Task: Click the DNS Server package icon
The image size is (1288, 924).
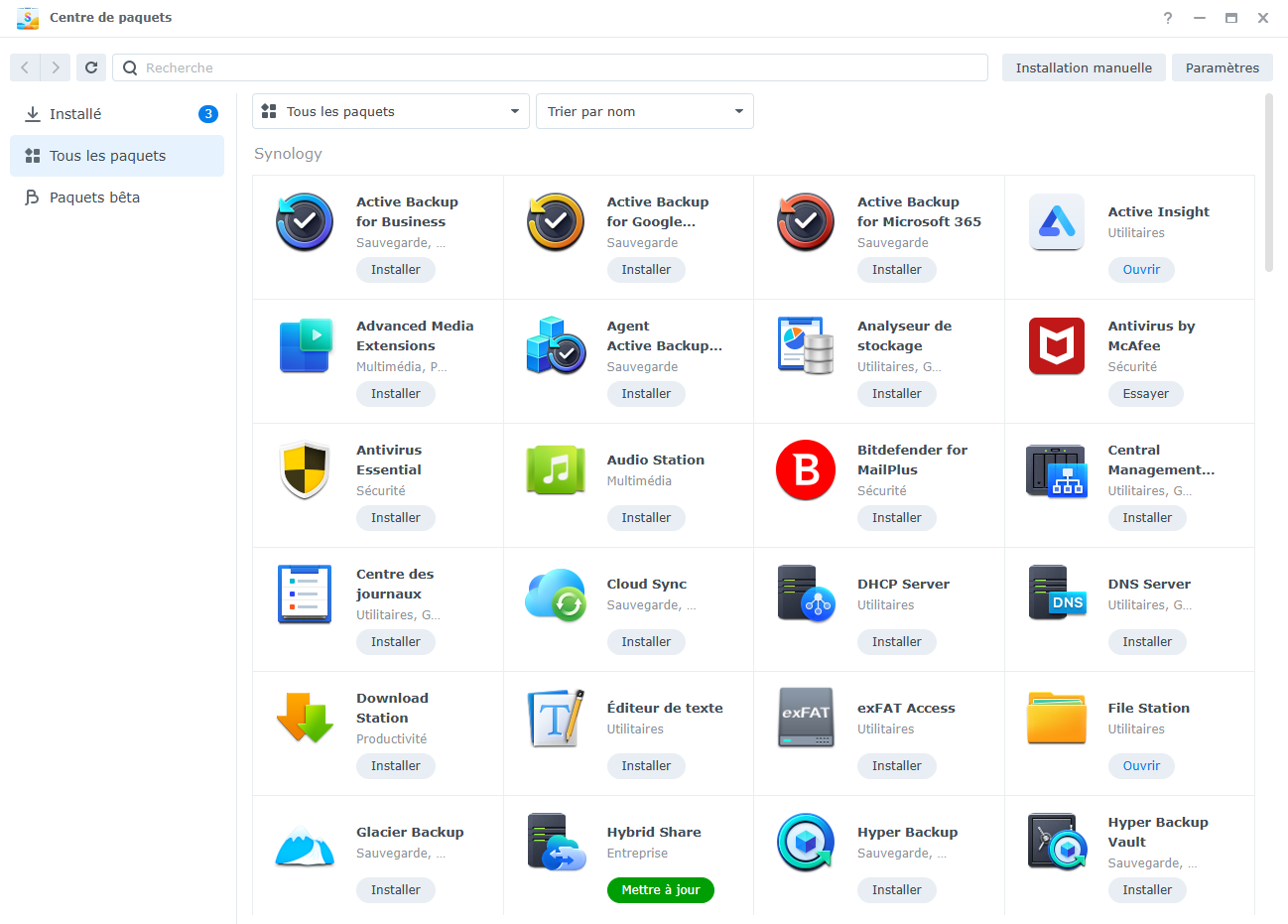Action: pyautogui.click(x=1056, y=594)
